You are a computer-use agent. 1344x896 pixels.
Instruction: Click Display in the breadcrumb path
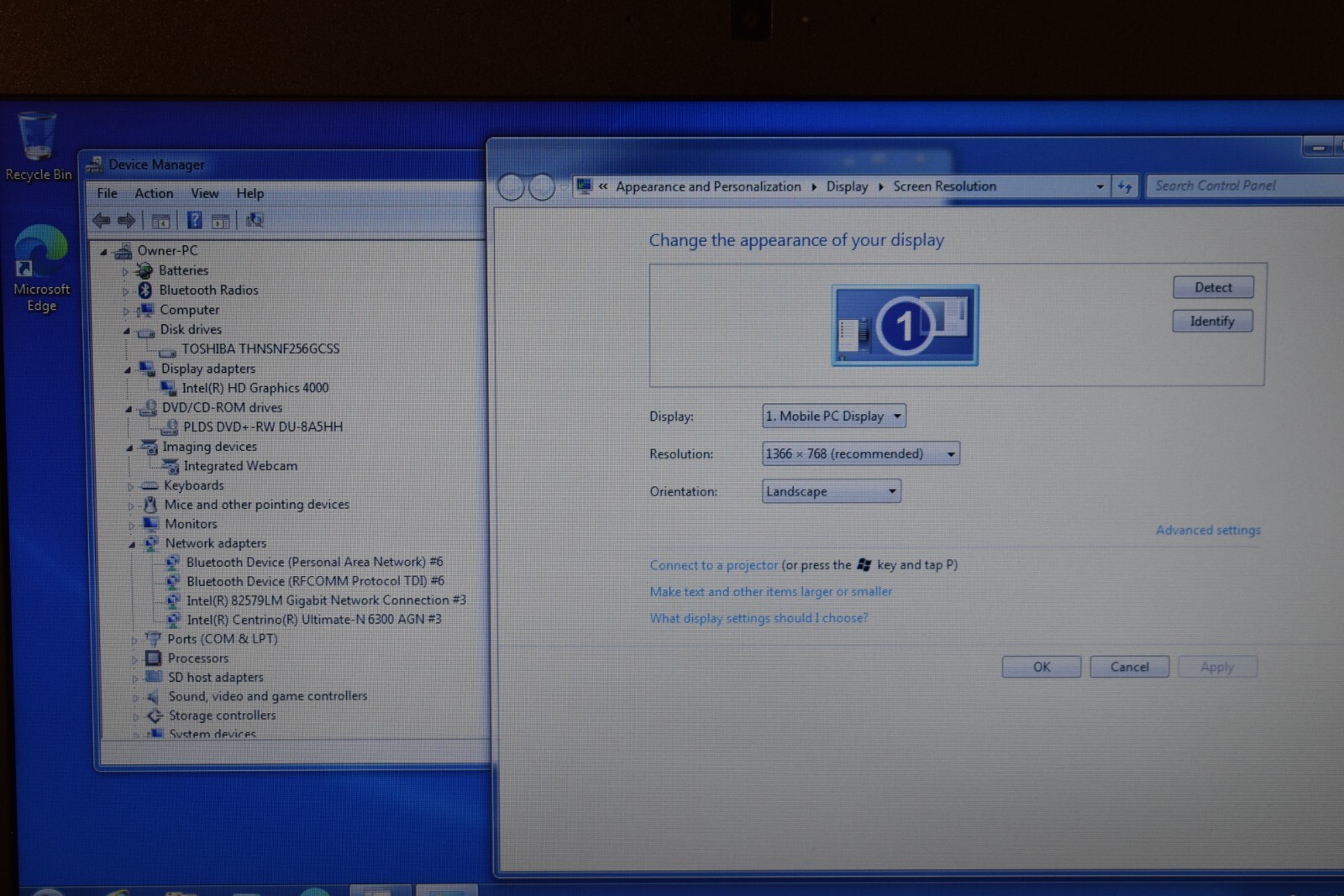pos(847,186)
